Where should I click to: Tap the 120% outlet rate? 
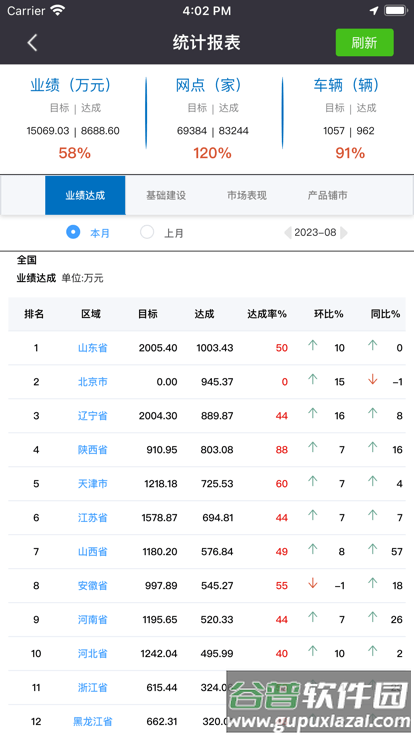[212, 153]
